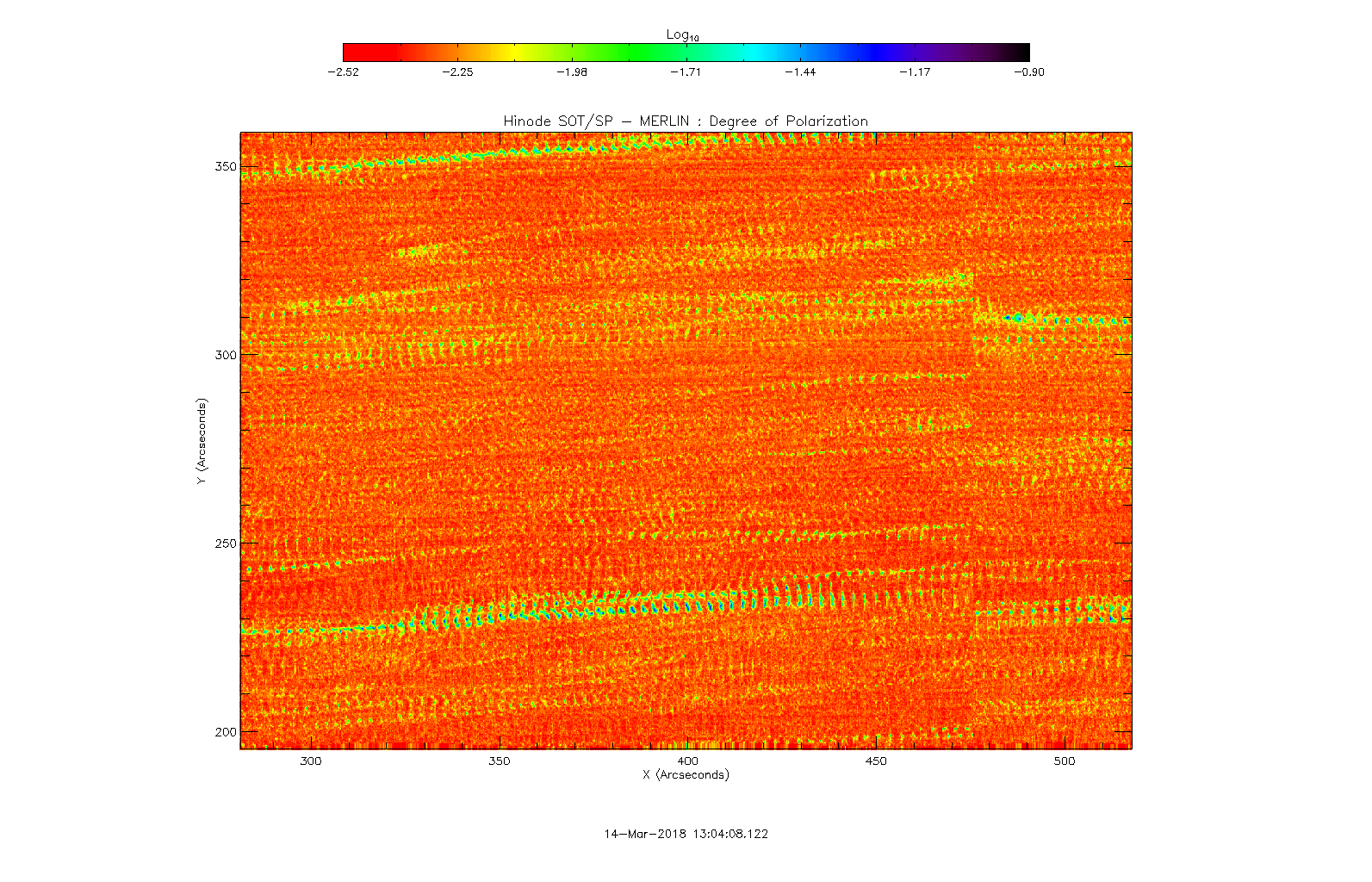Click the 250 tick on the Y axis
Screen dimensions: 1372x882
(226, 543)
